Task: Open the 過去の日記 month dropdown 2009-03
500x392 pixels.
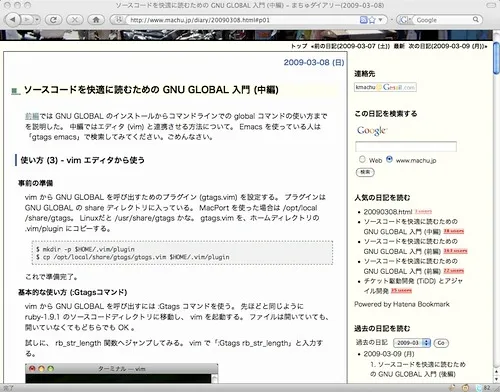Action: (412, 343)
